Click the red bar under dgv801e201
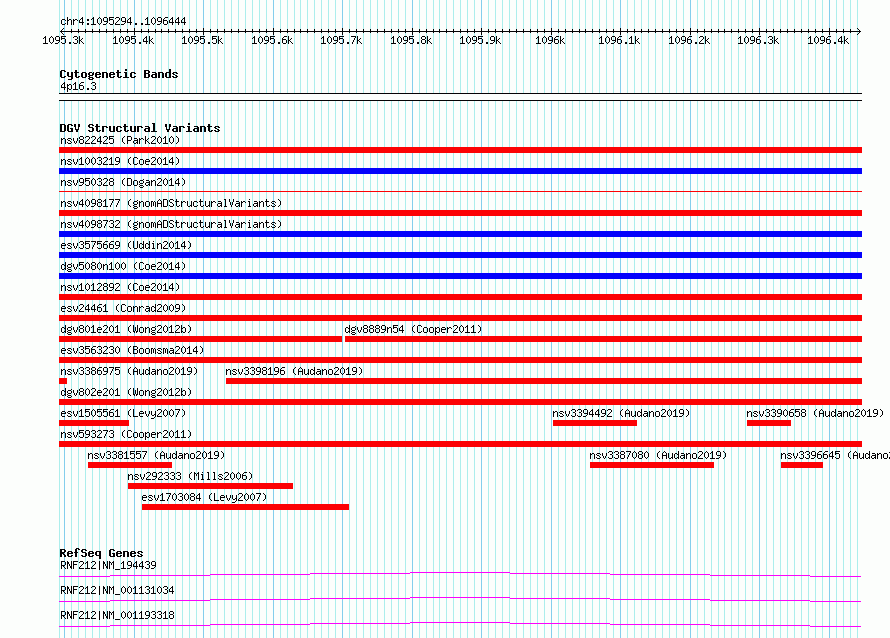This screenshot has width=890, height=638. point(201,339)
